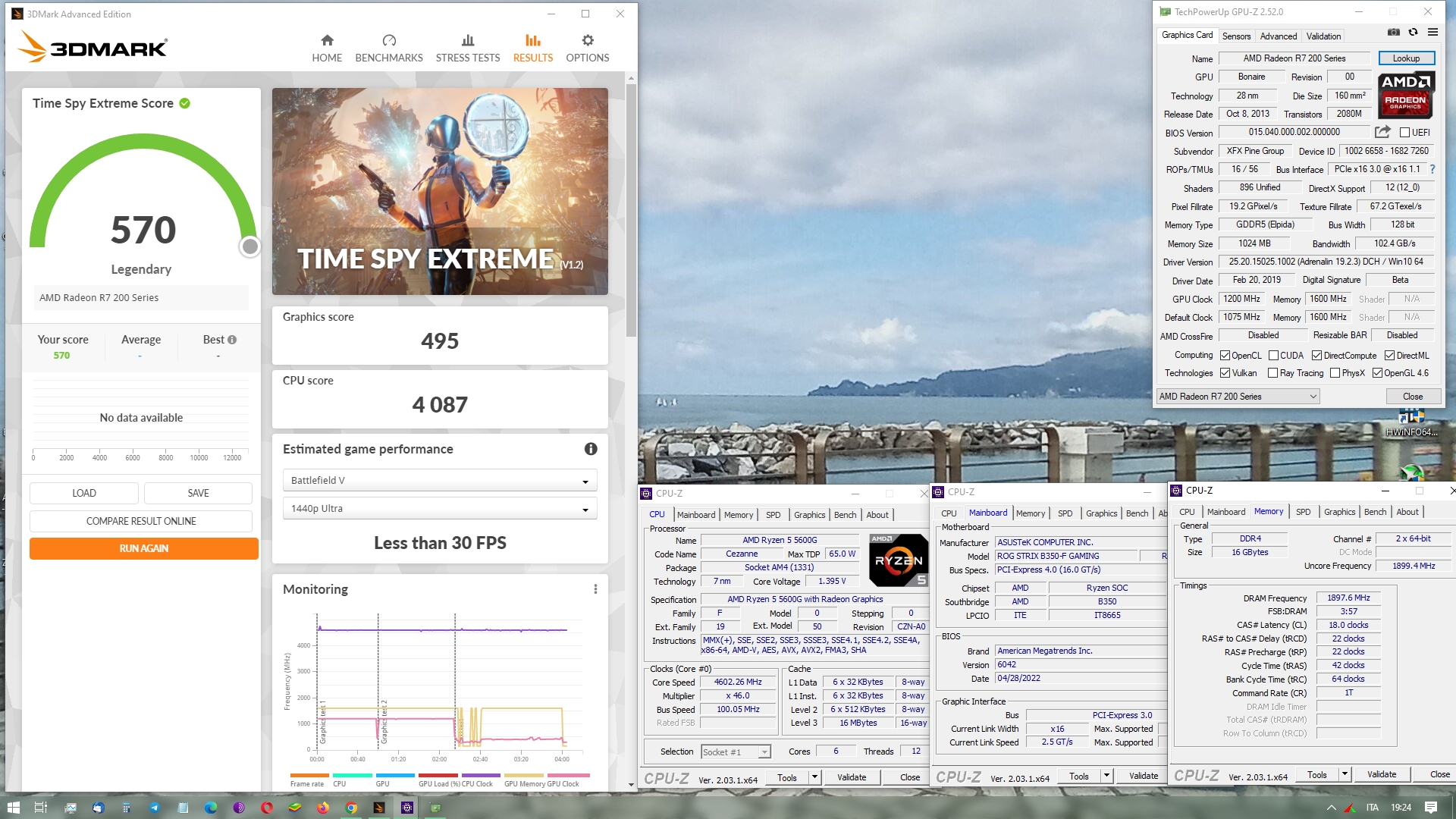The height and width of the screenshot is (819, 1456).
Task: Show hidden system tray icons
Action: 1331,808
